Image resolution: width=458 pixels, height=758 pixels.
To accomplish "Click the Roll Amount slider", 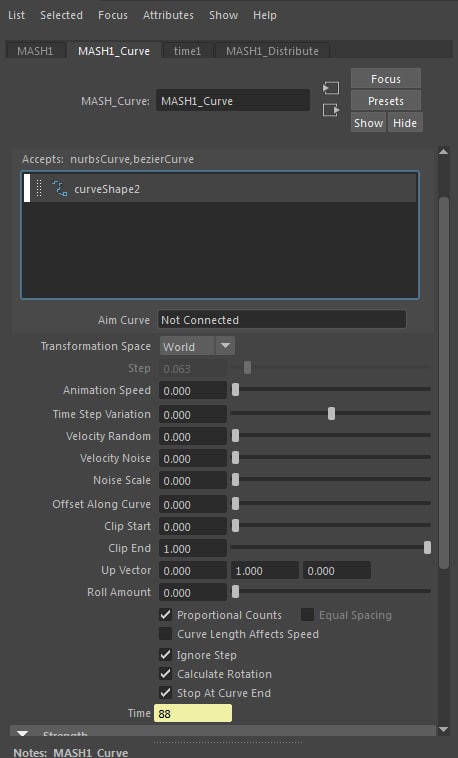I will click(330, 591).
